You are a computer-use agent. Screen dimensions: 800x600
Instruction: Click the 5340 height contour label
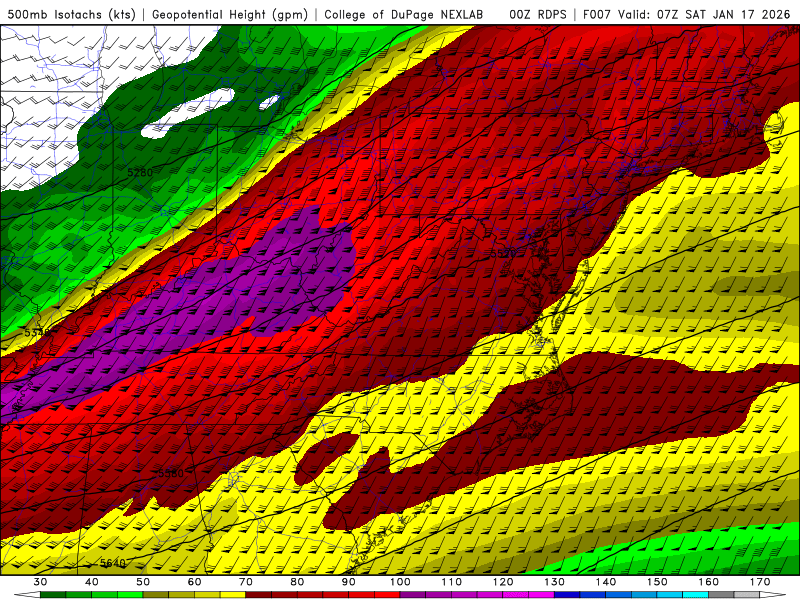click(37, 333)
